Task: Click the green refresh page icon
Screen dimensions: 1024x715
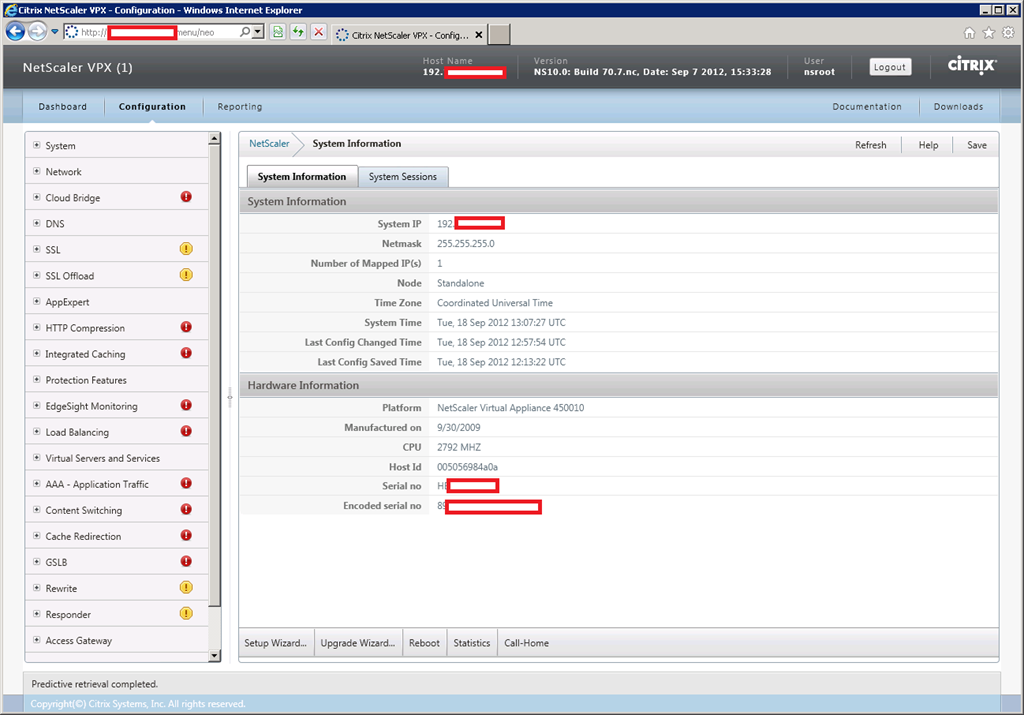Action: point(298,32)
